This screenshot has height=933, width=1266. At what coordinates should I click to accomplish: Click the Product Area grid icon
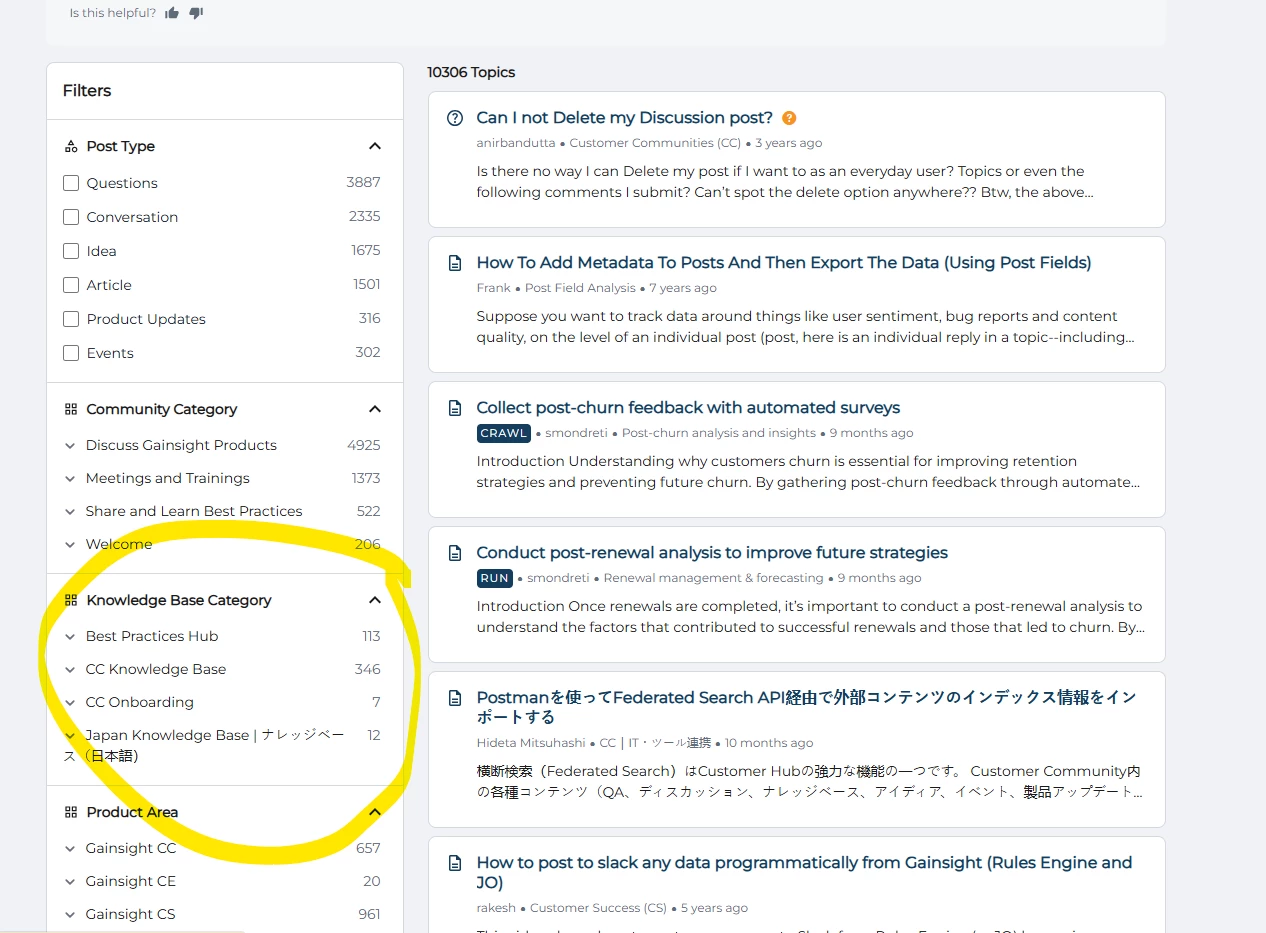pos(71,812)
